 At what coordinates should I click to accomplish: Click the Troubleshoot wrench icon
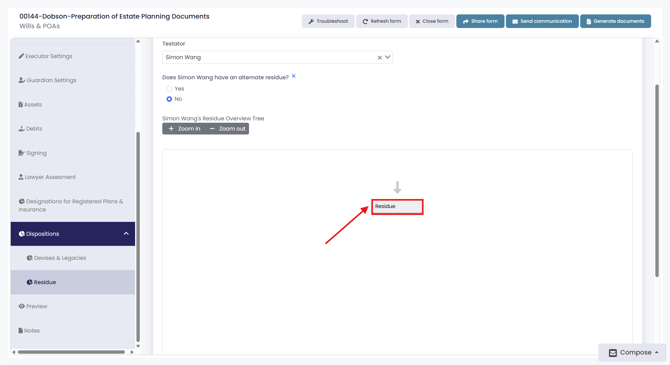click(x=311, y=21)
